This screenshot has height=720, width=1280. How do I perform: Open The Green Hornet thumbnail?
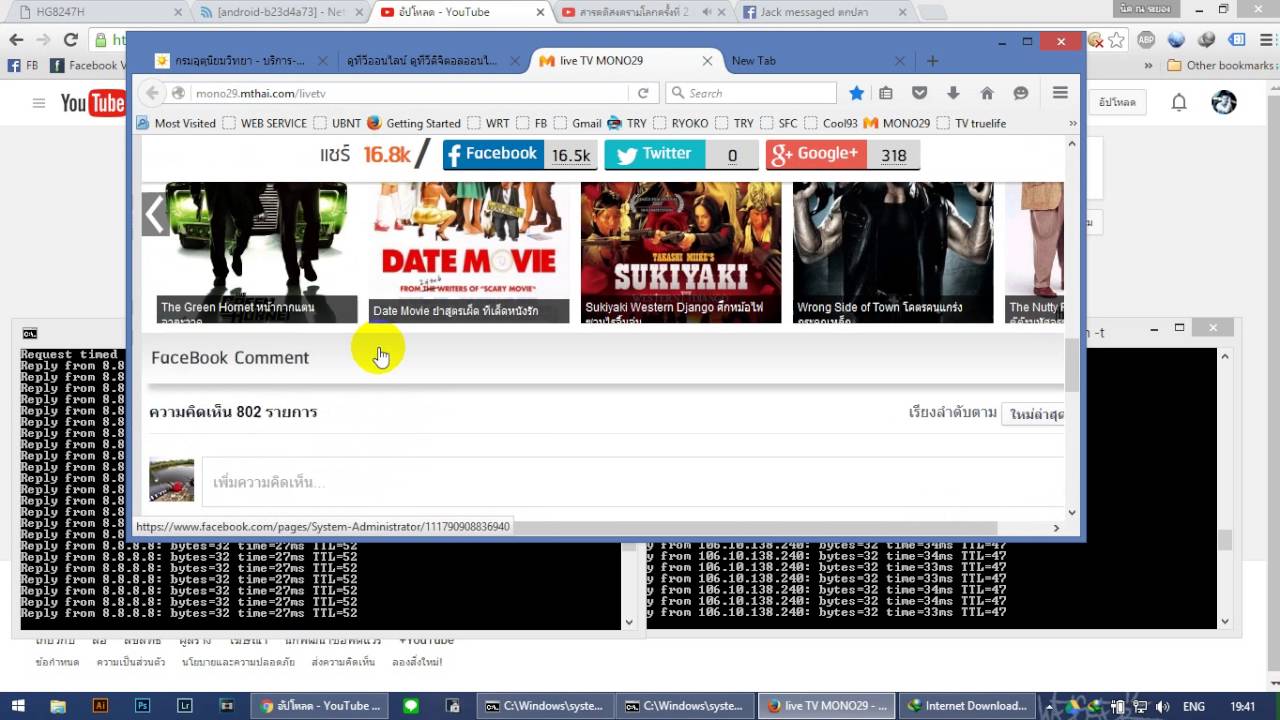(257, 252)
